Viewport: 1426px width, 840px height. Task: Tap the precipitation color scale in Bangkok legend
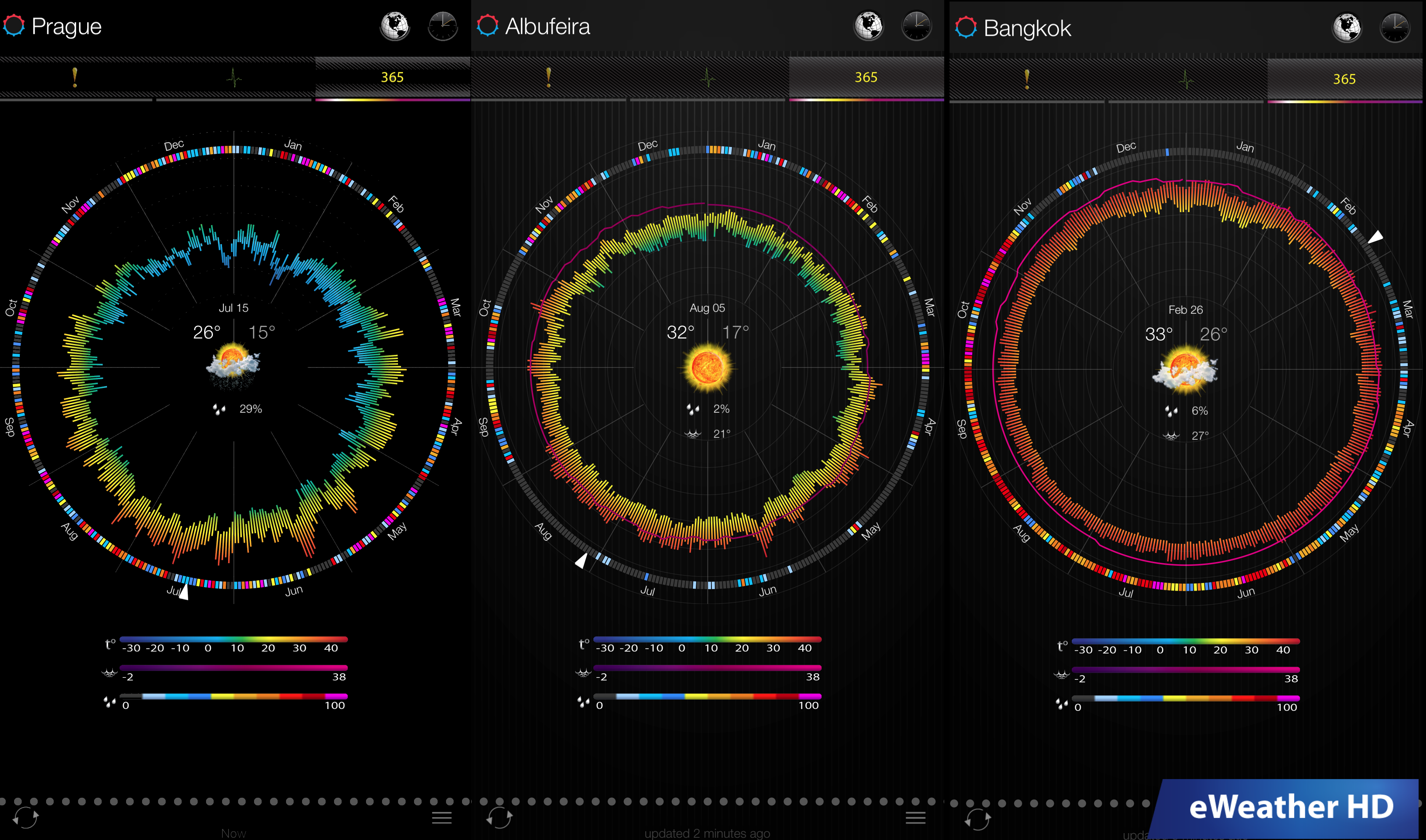[1185, 698]
